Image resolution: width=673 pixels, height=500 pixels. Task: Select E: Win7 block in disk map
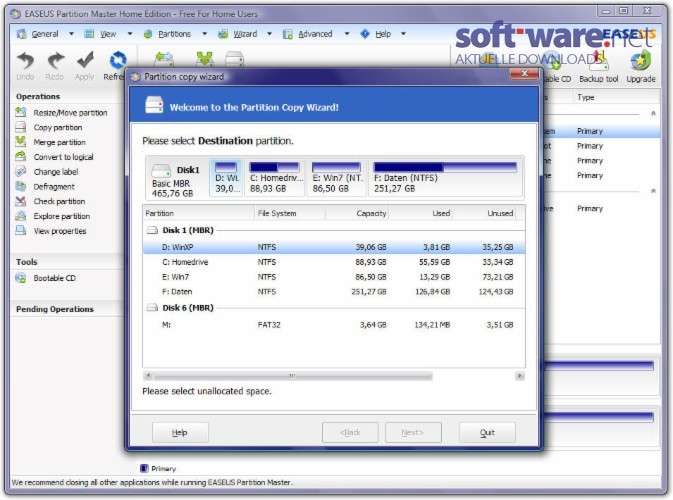pyautogui.click(x=337, y=178)
